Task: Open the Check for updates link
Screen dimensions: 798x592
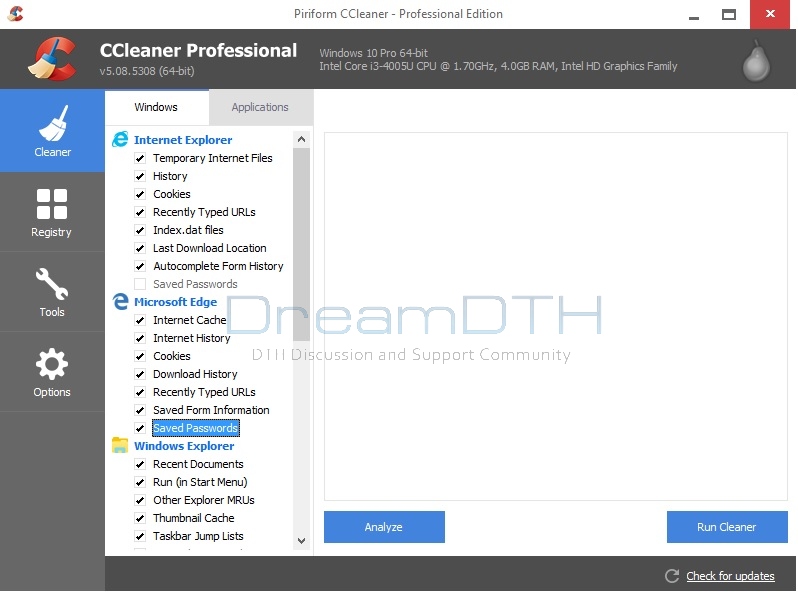Action: 730,576
